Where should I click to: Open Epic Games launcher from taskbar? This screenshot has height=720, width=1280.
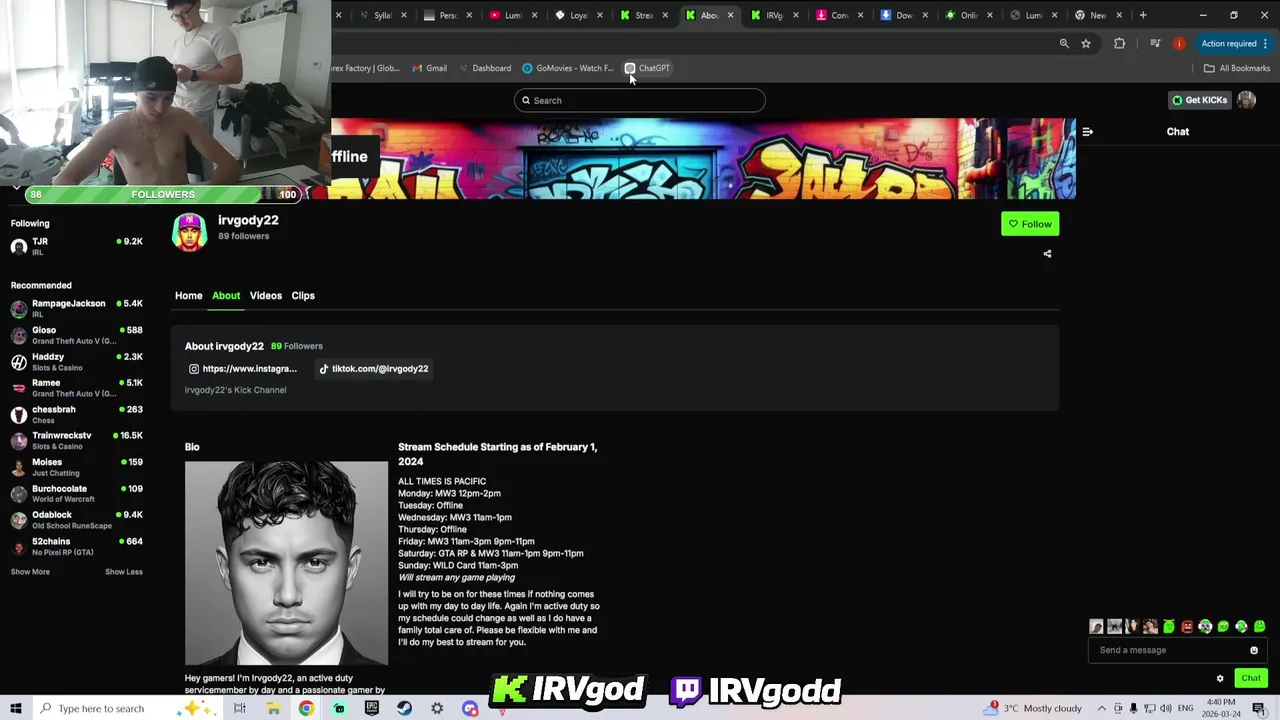[371, 708]
